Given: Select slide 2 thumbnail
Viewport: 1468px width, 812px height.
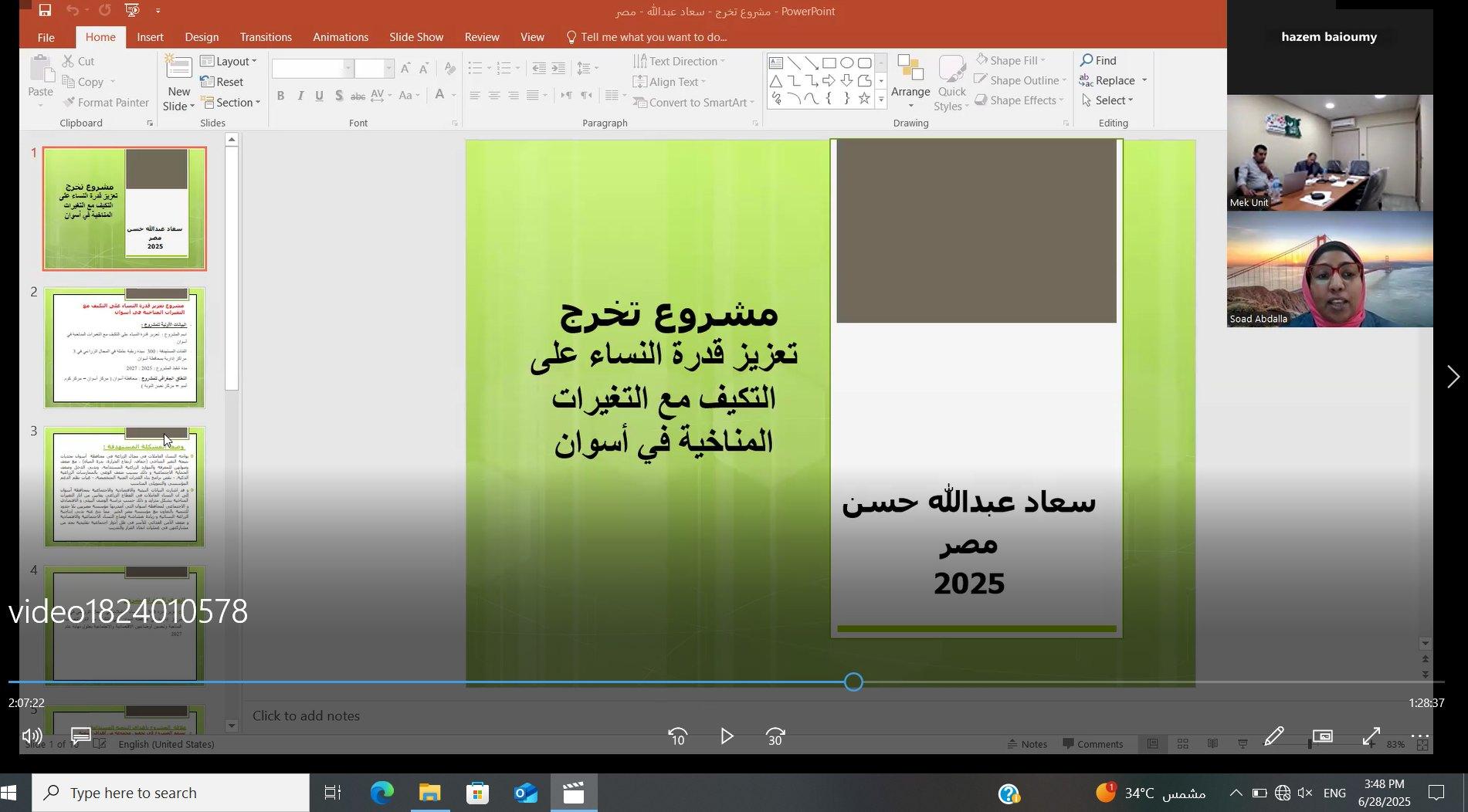Looking at the screenshot, I should (124, 348).
